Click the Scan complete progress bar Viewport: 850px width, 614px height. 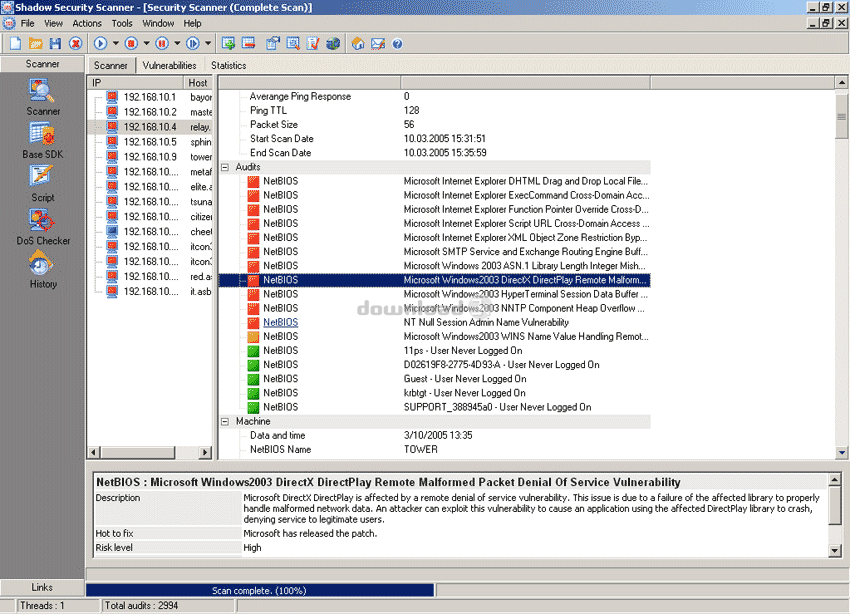click(260, 590)
